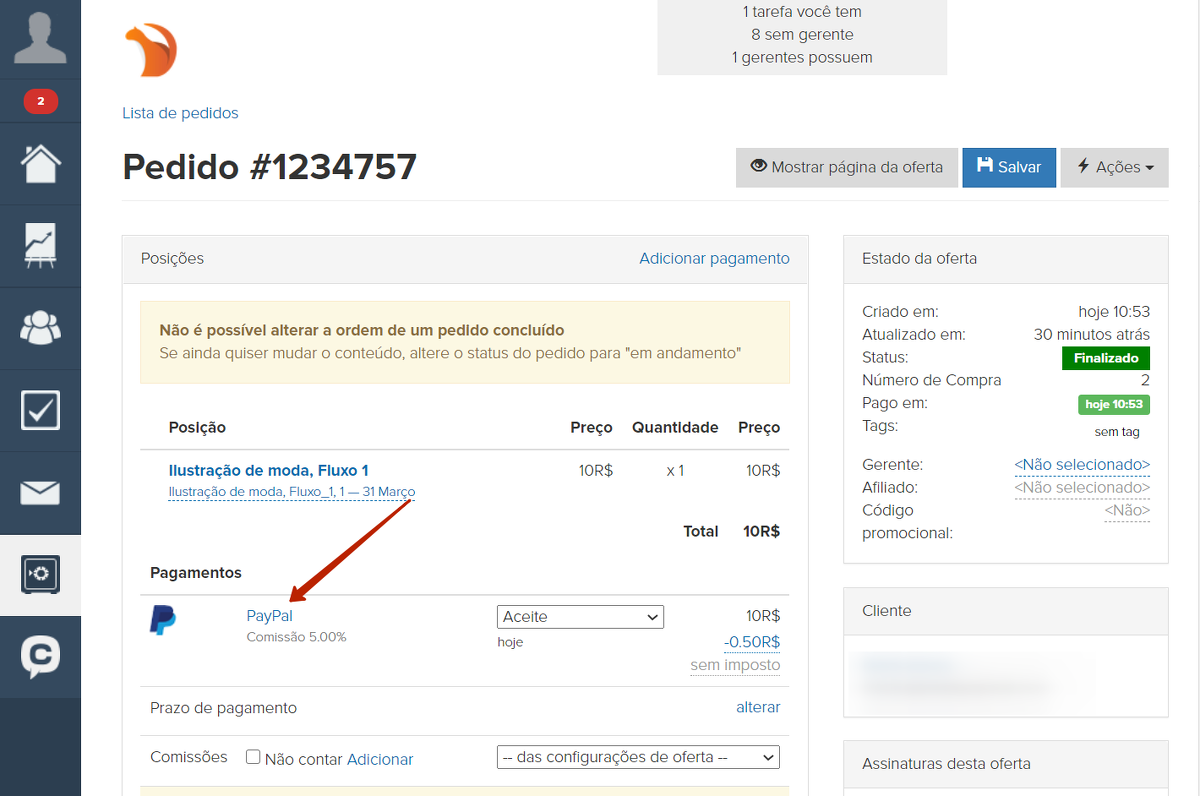Screen dimensions: 1200x796
Task: Open the user profile avatar icon
Action: point(40,37)
